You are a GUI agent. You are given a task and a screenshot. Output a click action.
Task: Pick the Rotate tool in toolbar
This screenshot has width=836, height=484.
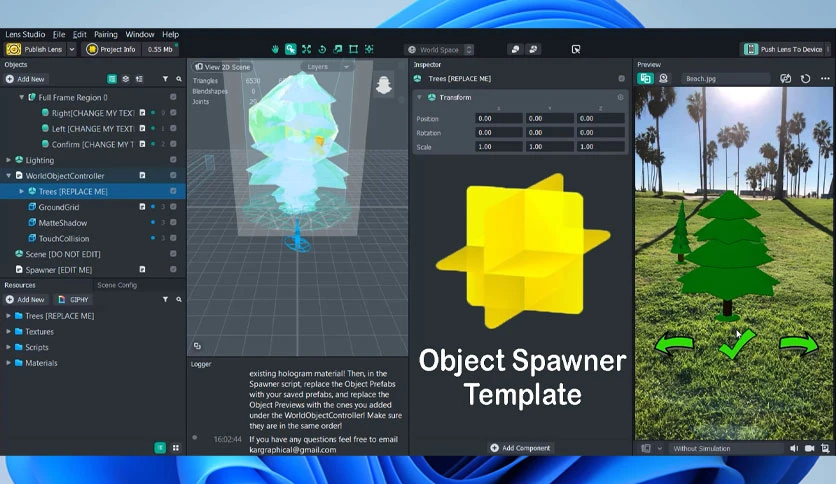322,49
